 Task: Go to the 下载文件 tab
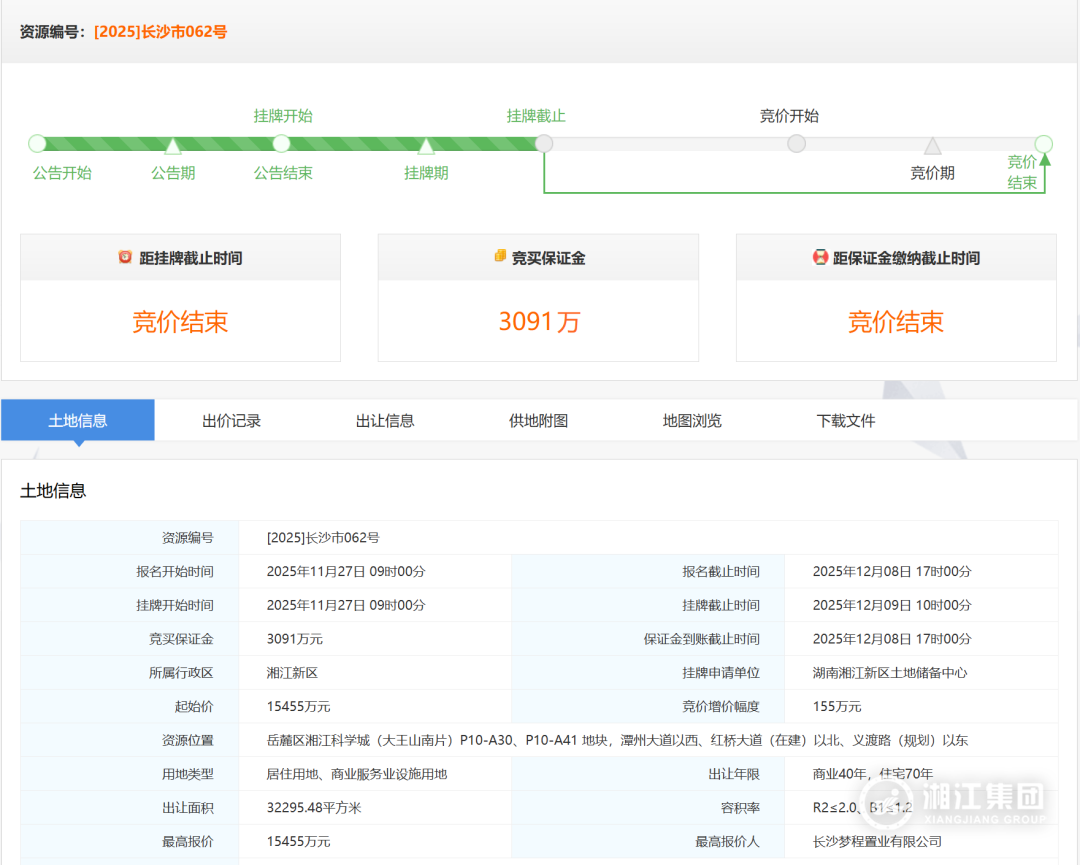coord(846,420)
